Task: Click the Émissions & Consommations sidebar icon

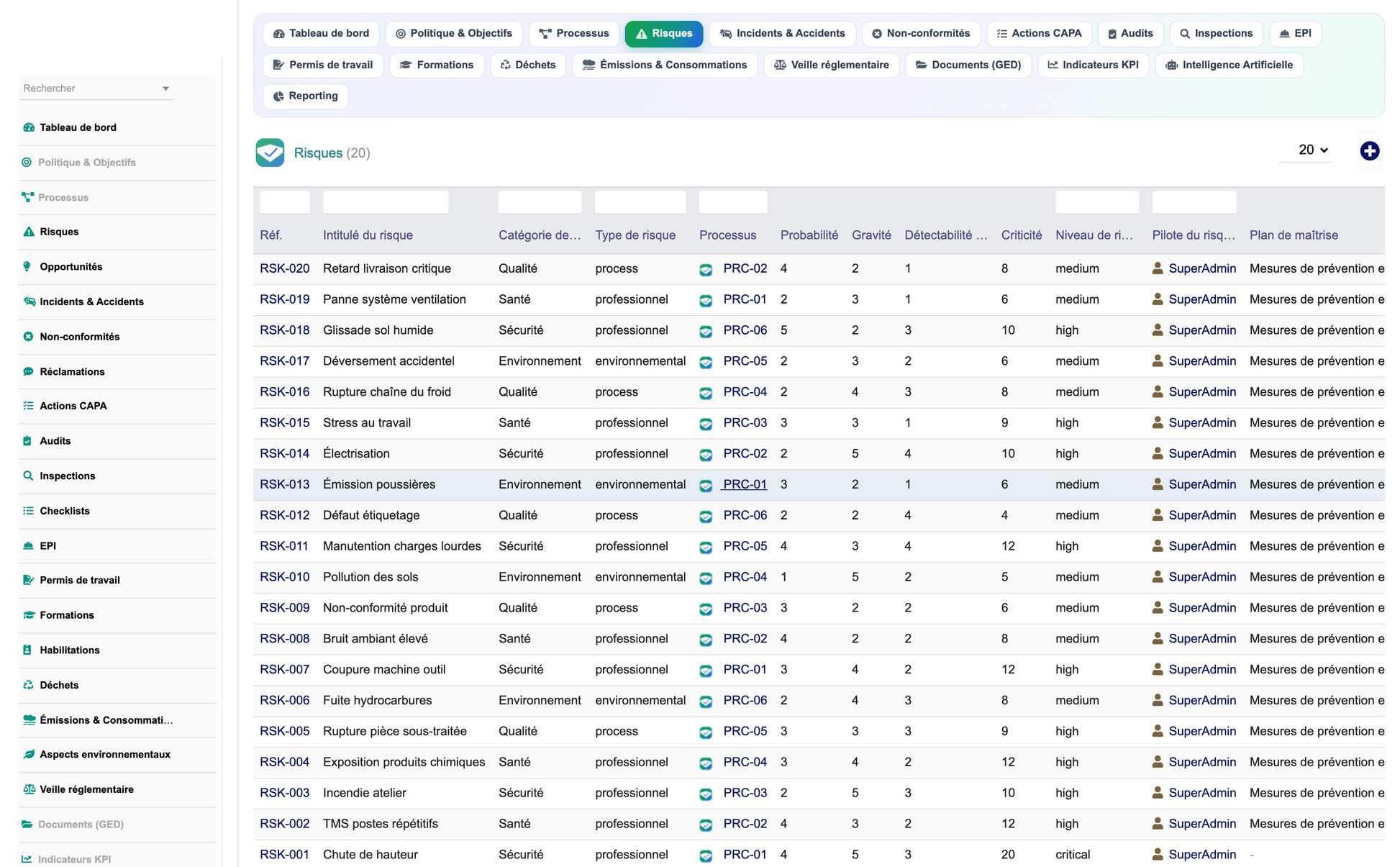Action: [29, 720]
